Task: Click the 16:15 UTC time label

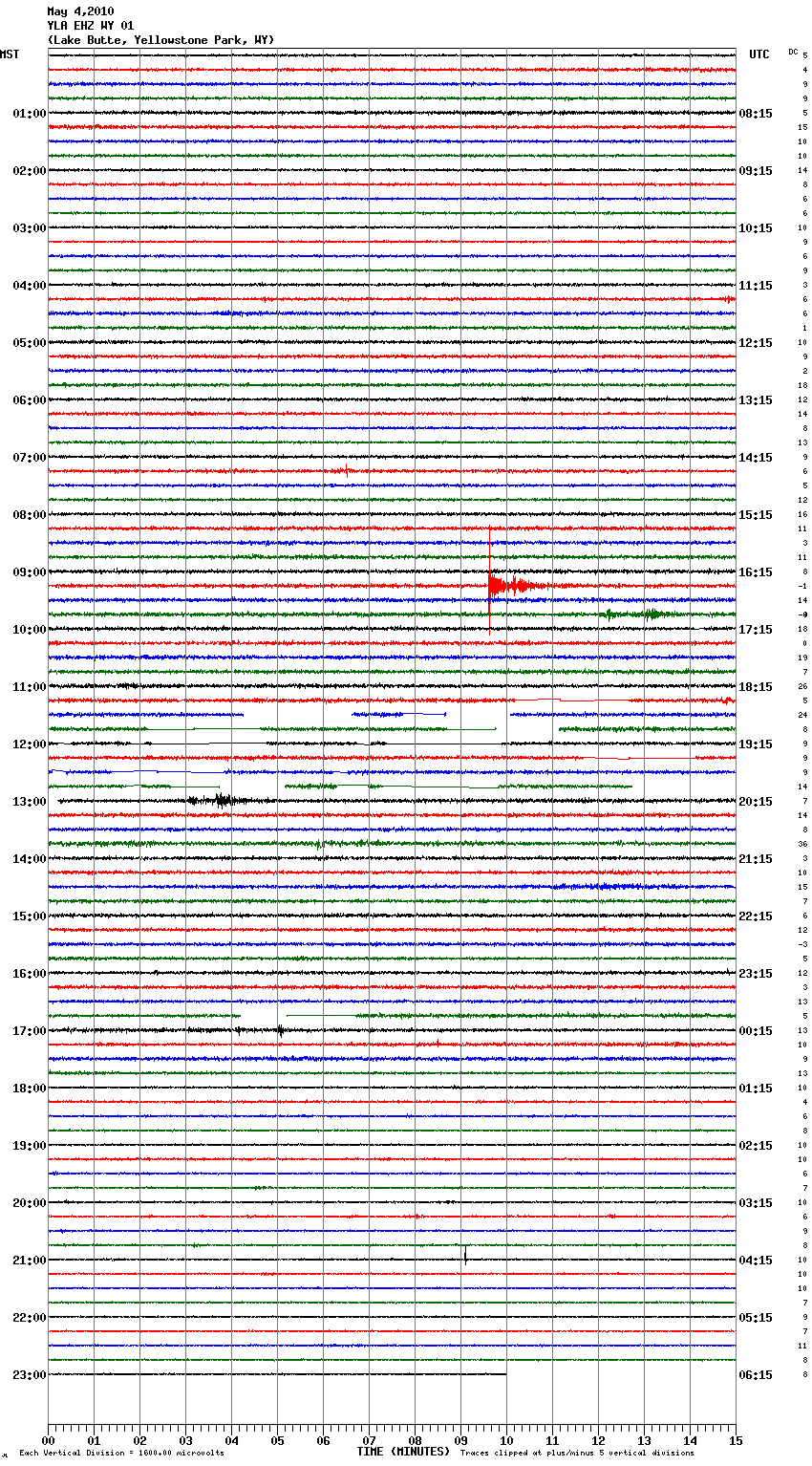Action: tap(755, 572)
